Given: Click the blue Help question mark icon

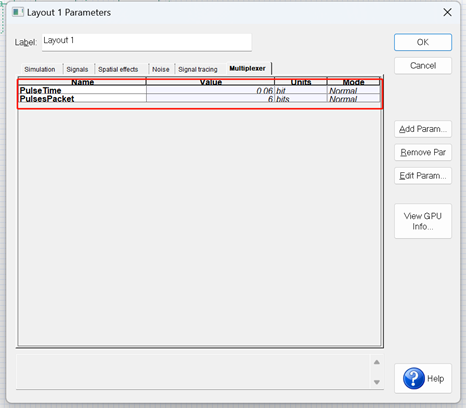Looking at the screenshot, I should point(414,378).
